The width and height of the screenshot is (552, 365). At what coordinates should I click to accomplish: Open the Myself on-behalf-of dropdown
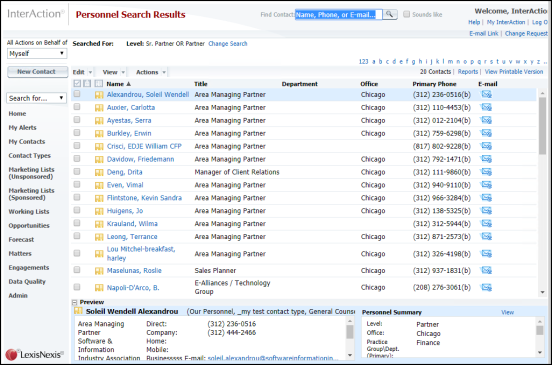point(37,54)
